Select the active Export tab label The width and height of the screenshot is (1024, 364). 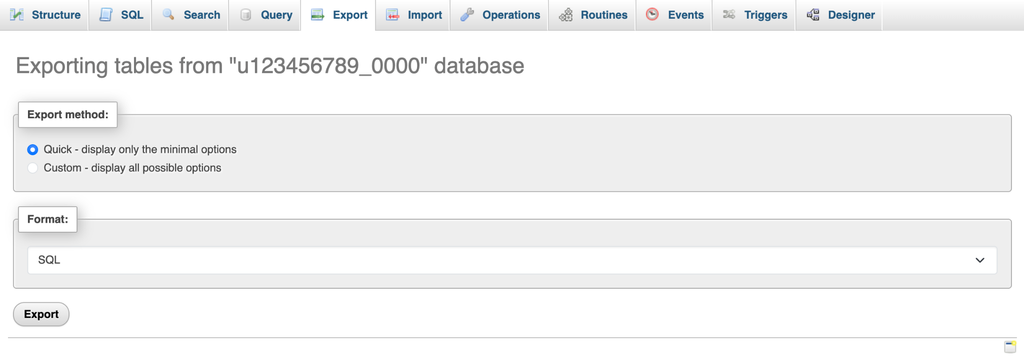(x=350, y=15)
